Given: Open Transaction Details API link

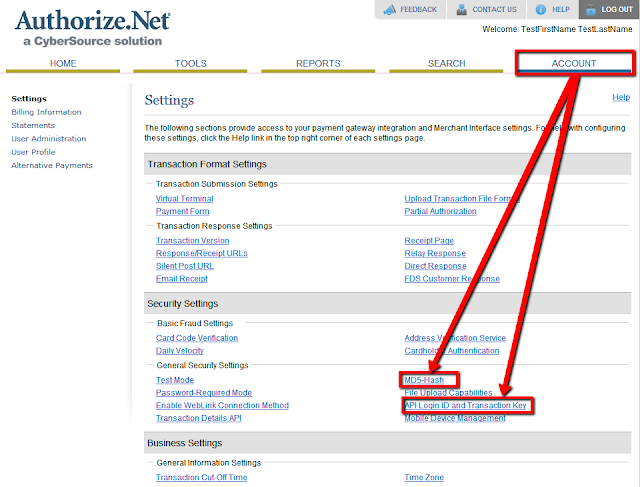Looking at the screenshot, I should [x=198, y=418].
